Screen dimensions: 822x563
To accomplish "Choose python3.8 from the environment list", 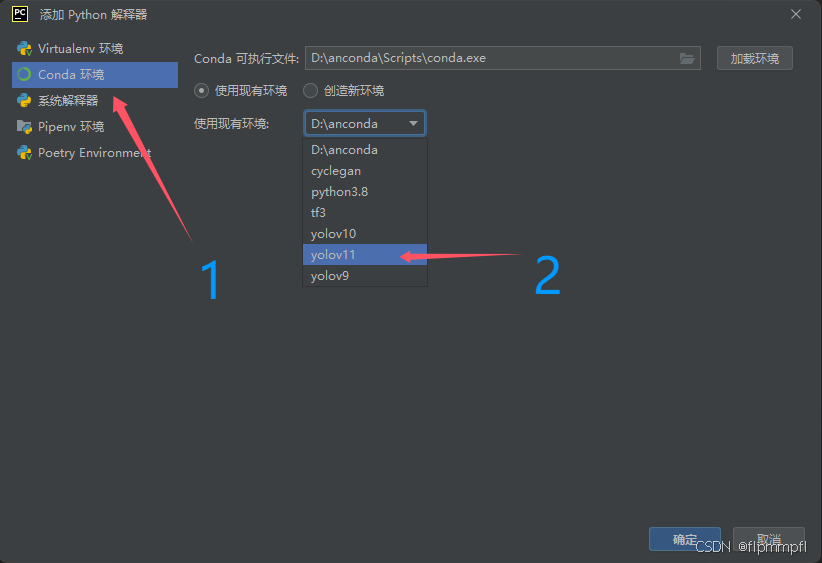I will coord(365,192).
